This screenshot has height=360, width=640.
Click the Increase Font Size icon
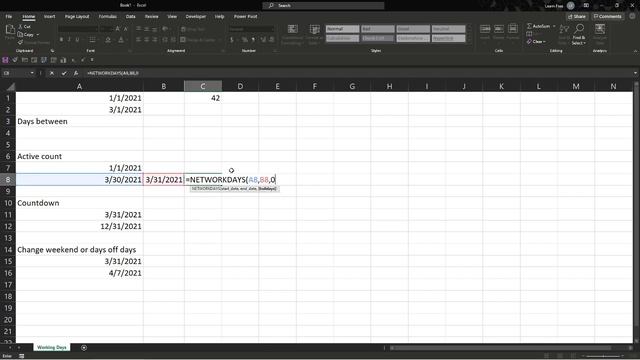tap(118, 29)
